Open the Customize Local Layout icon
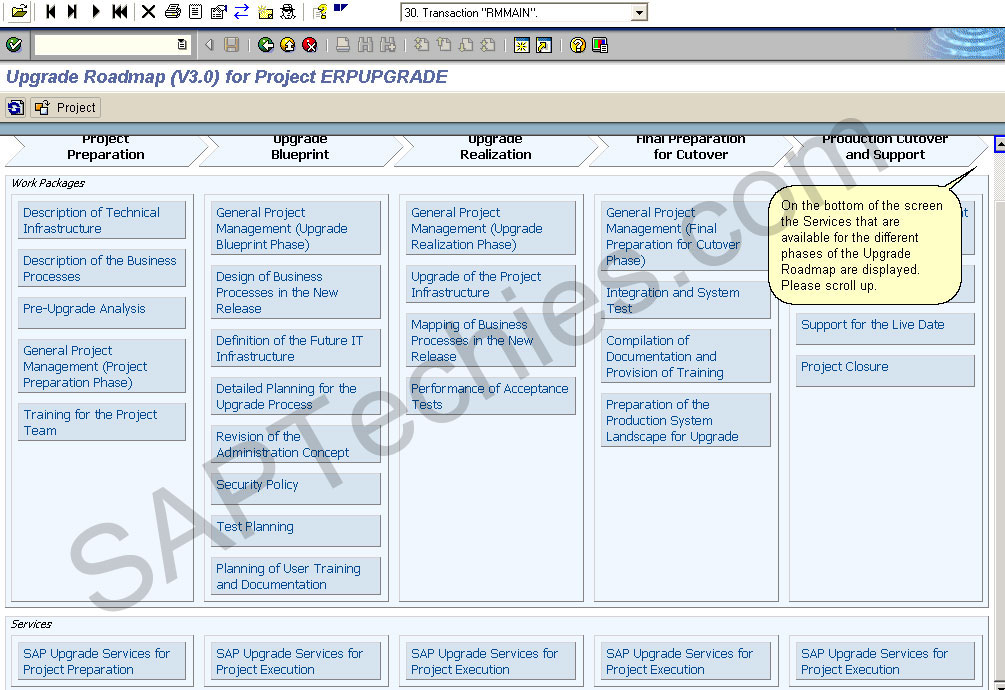 tap(600, 45)
